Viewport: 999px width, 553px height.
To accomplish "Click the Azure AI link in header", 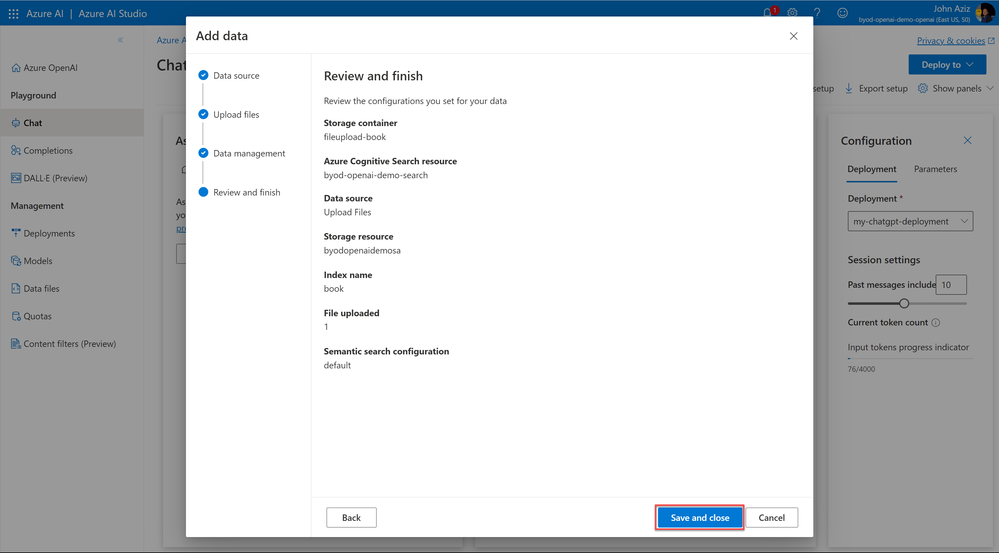I will point(45,13).
